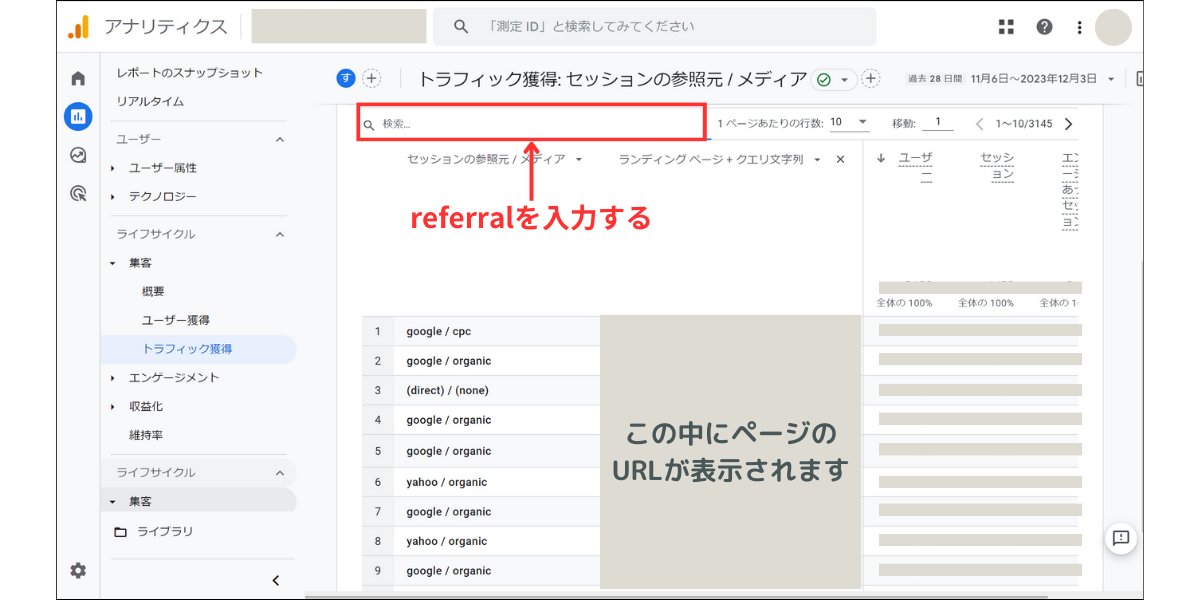
Task: Click the yahoo / organic cell in row 6
Action: coord(447,482)
